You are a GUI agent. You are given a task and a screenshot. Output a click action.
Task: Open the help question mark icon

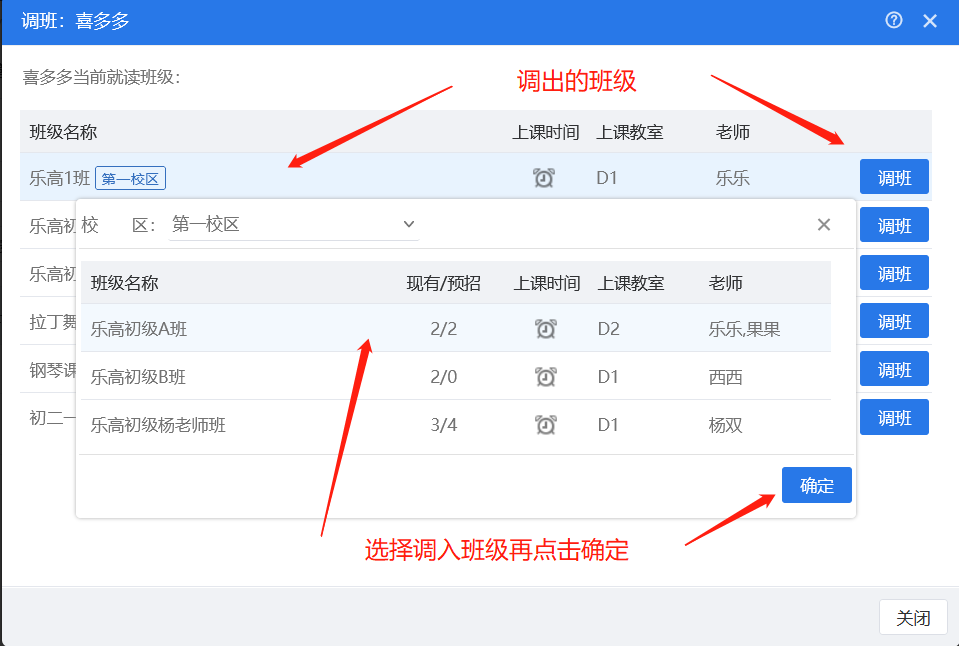pyautogui.click(x=894, y=20)
